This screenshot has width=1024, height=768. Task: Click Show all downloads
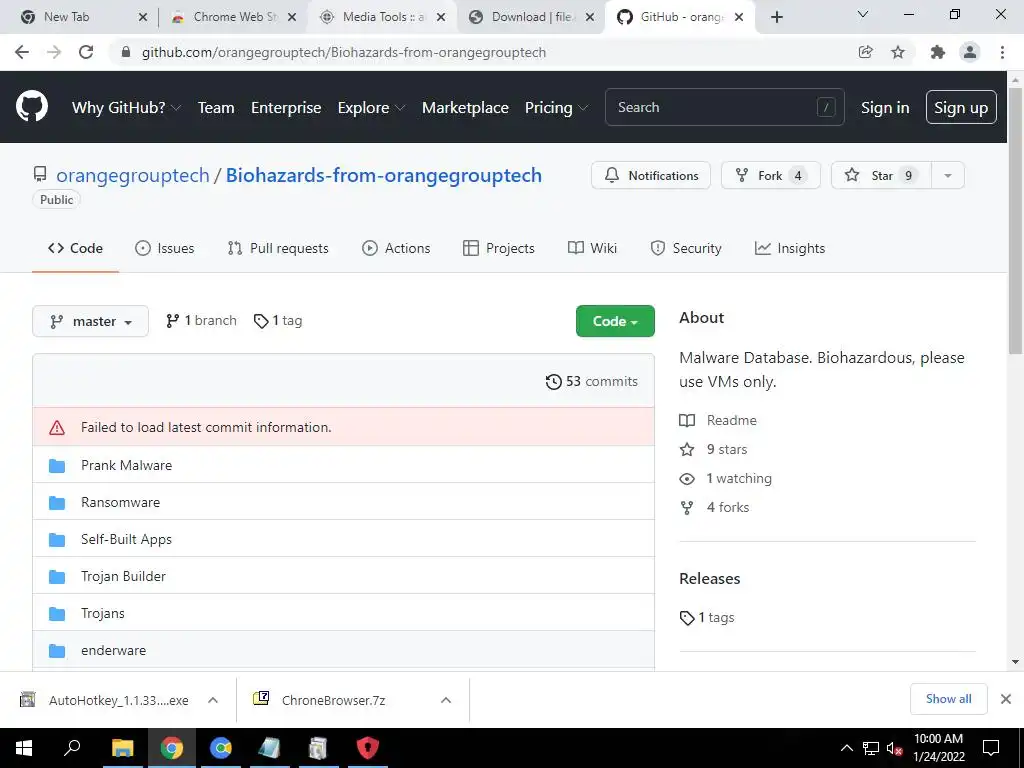click(948, 699)
